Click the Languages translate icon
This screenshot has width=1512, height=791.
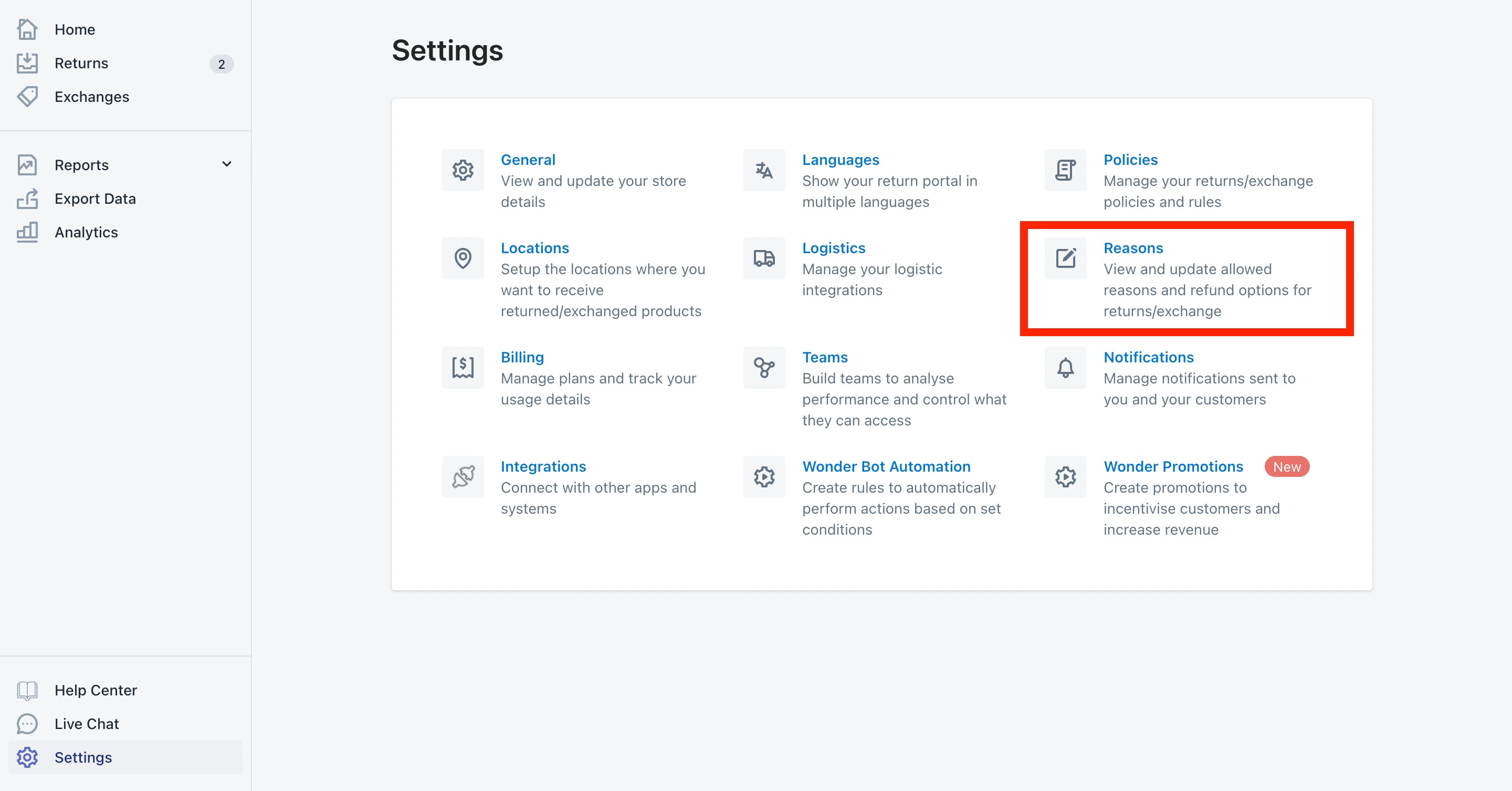764,170
